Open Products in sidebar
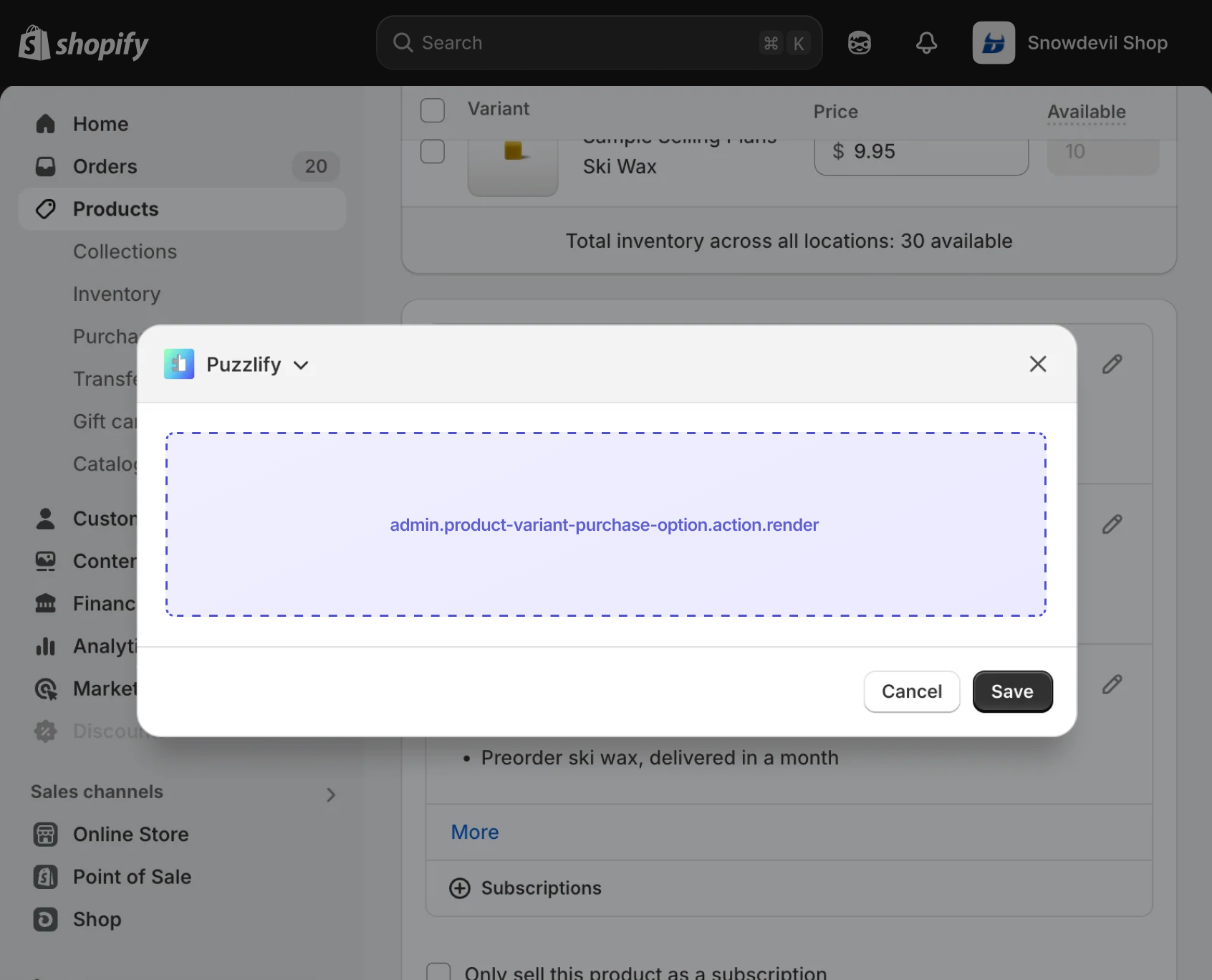This screenshot has width=1212, height=980. 182,209
